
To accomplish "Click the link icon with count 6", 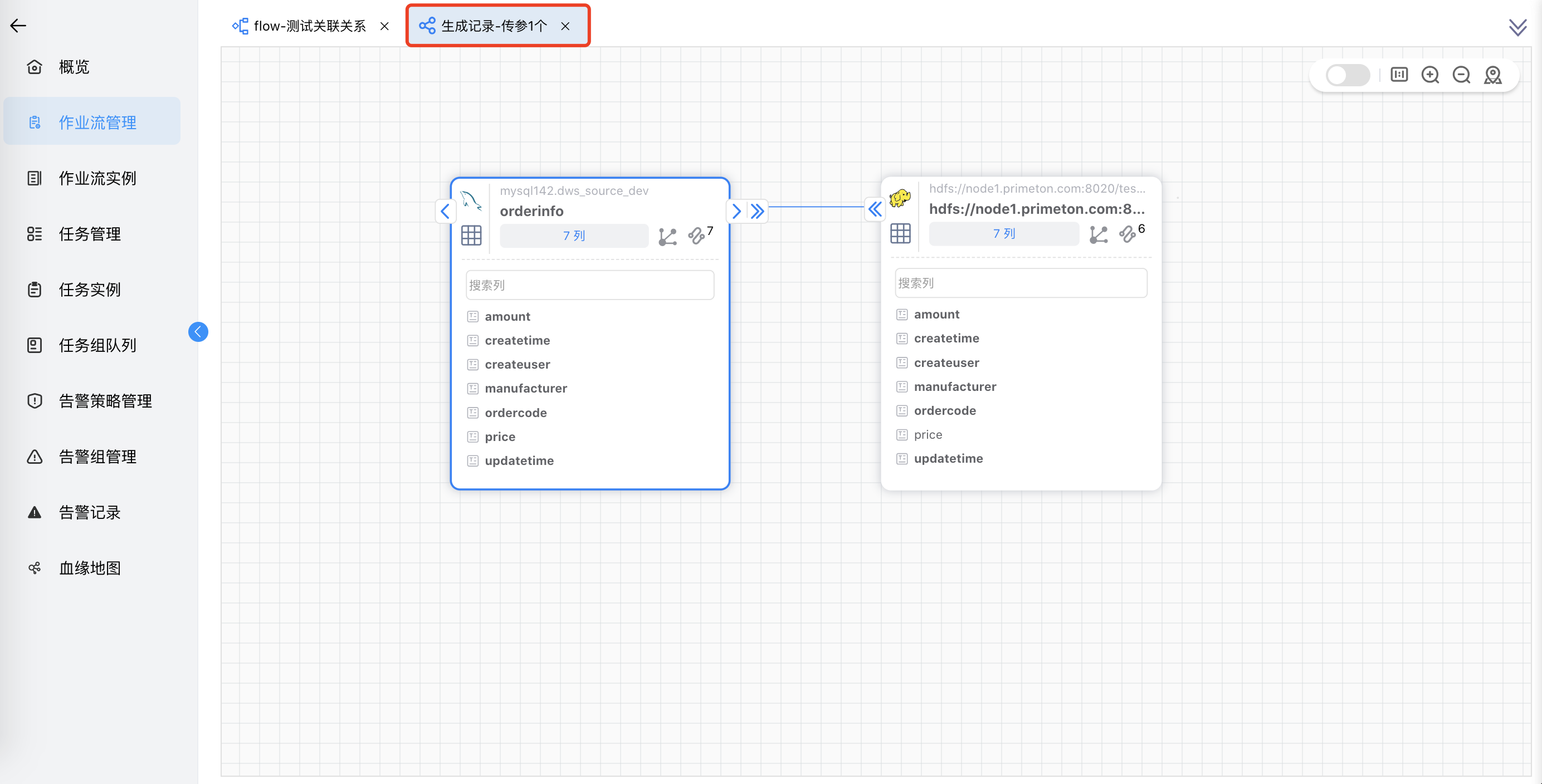I will 1127,234.
